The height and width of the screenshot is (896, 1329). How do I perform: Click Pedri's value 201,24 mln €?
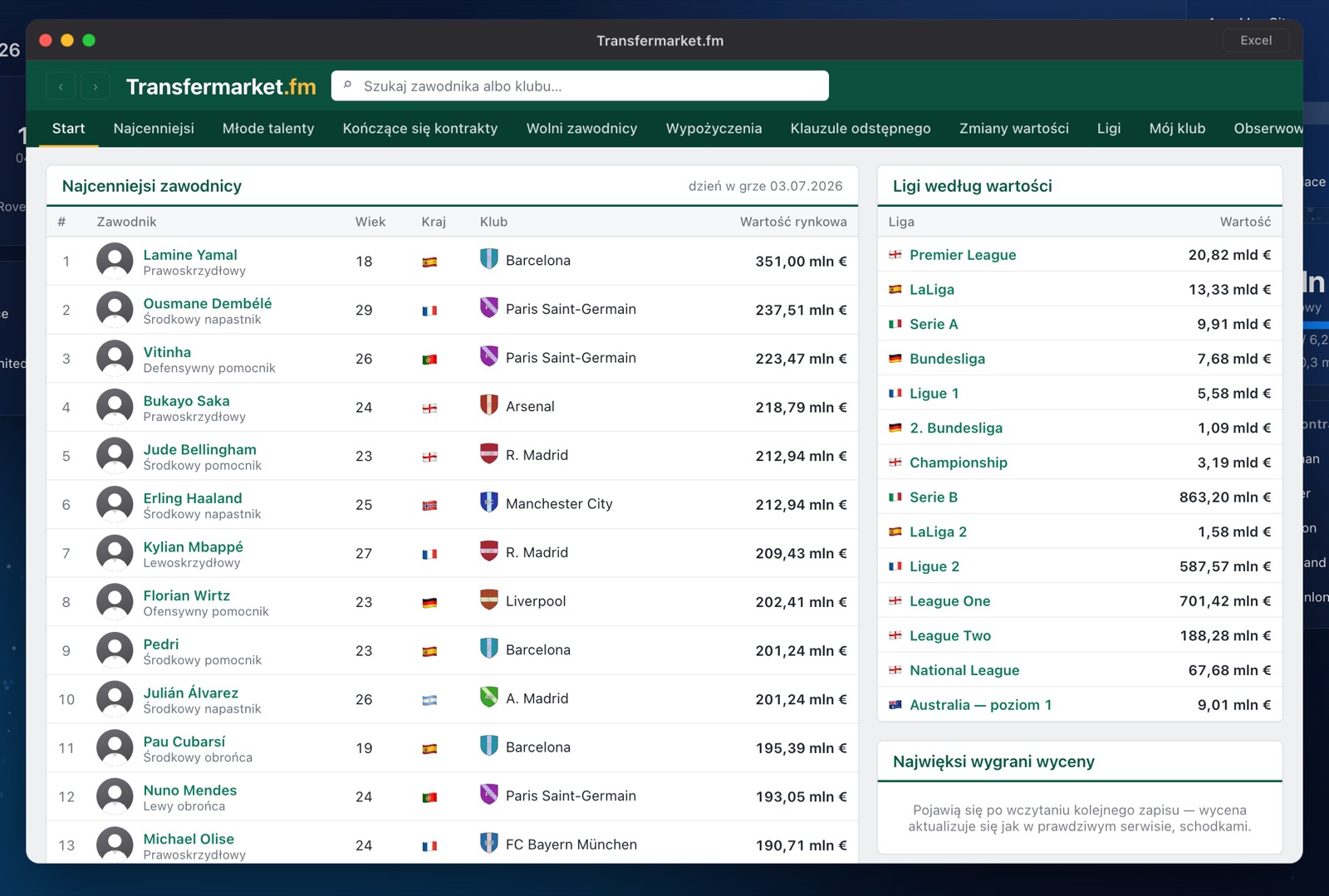(801, 651)
